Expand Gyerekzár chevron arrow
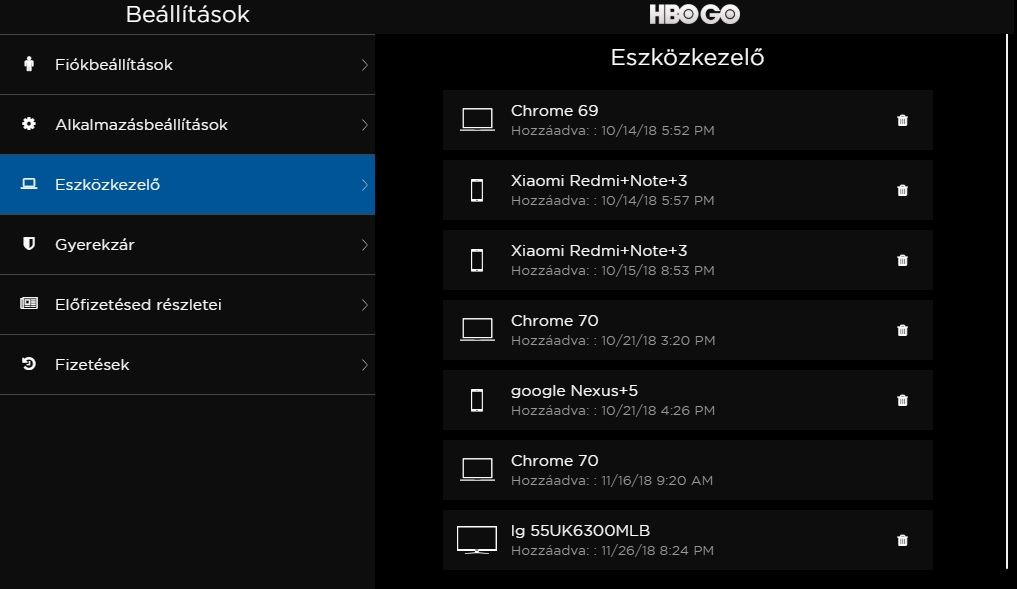This screenshot has width=1017, height=589. 365,245
